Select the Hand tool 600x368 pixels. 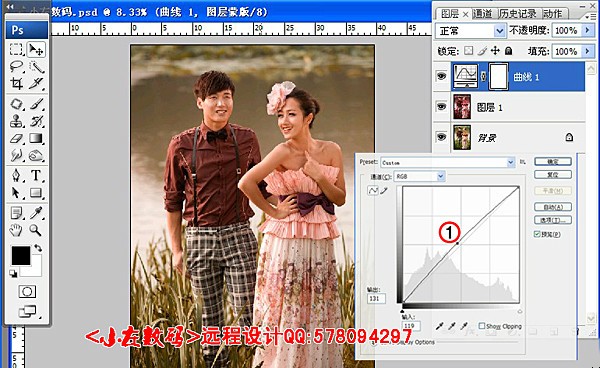tap(16, 230)
